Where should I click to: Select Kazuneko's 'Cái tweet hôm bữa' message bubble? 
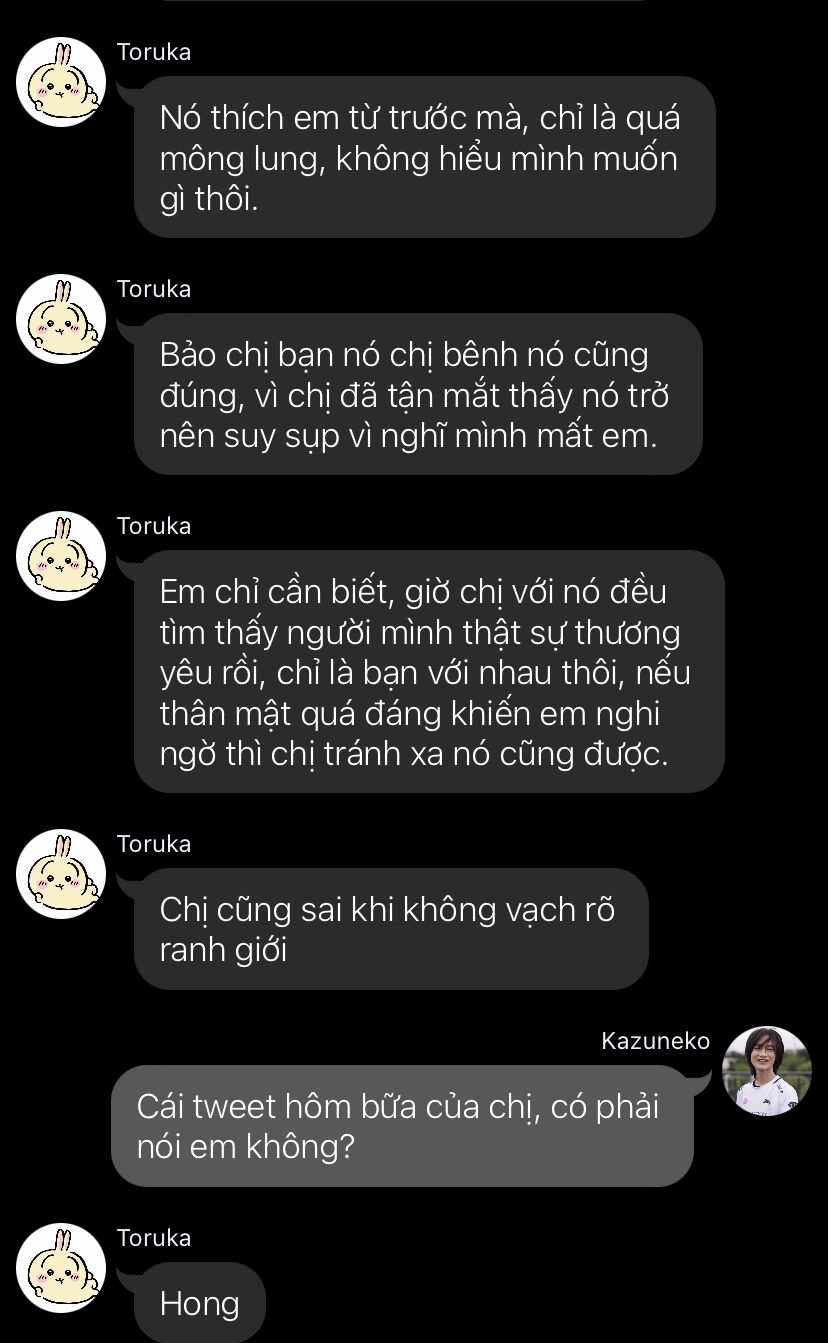[x=402, y=1126]
